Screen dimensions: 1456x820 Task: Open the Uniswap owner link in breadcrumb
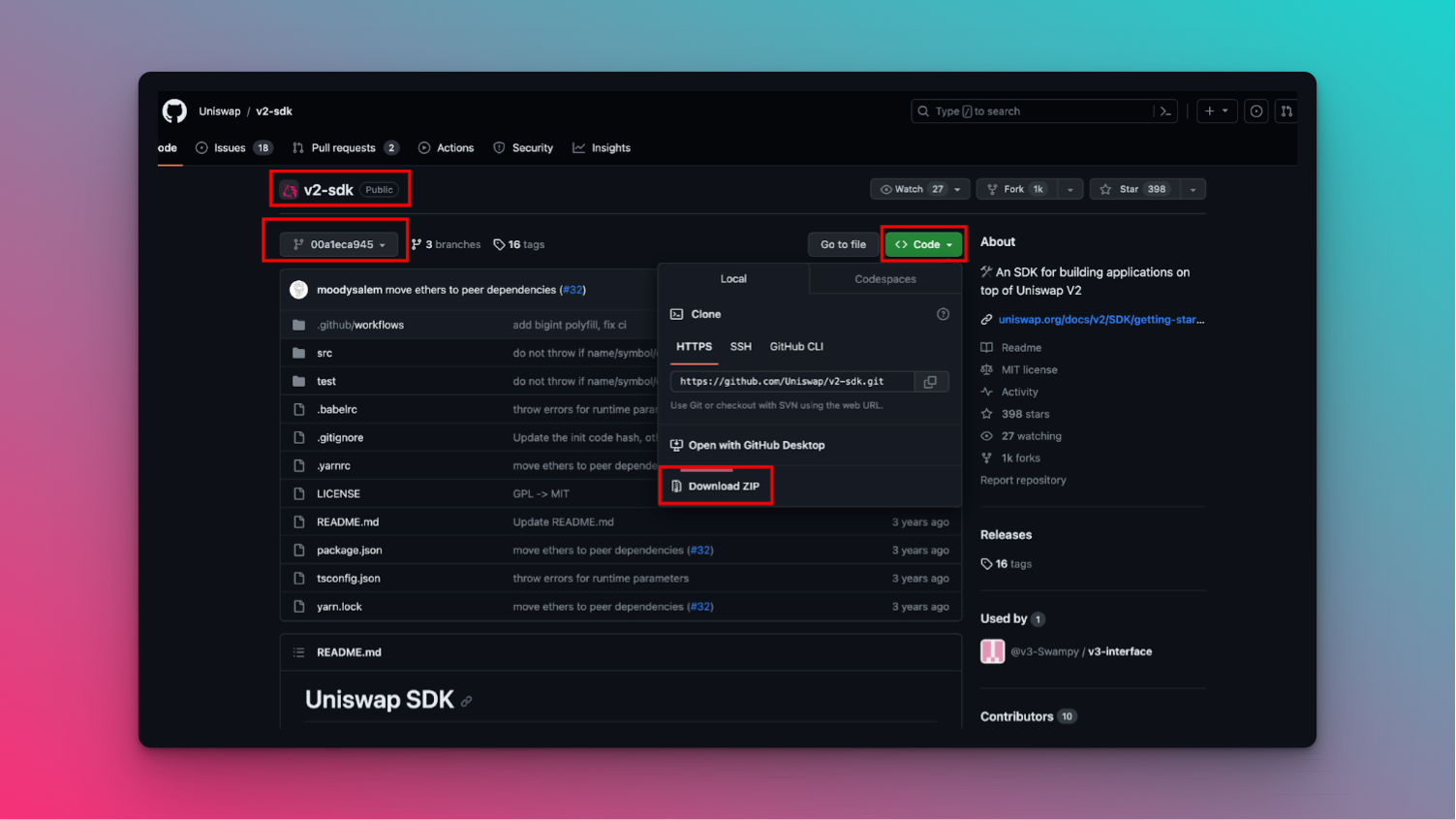pos(220,111)
